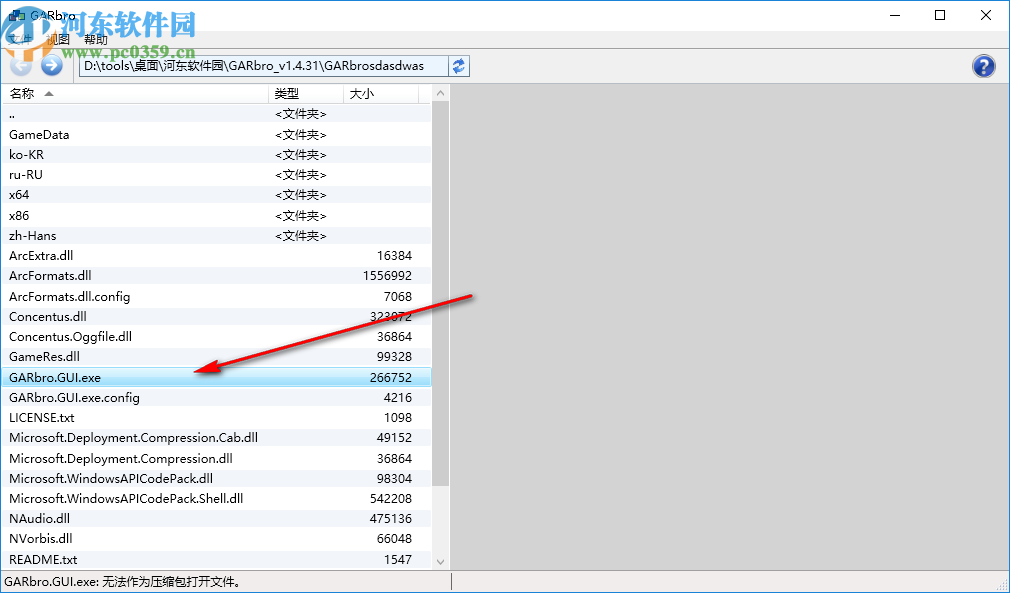Open the 文件 menu

pos(20,39)
